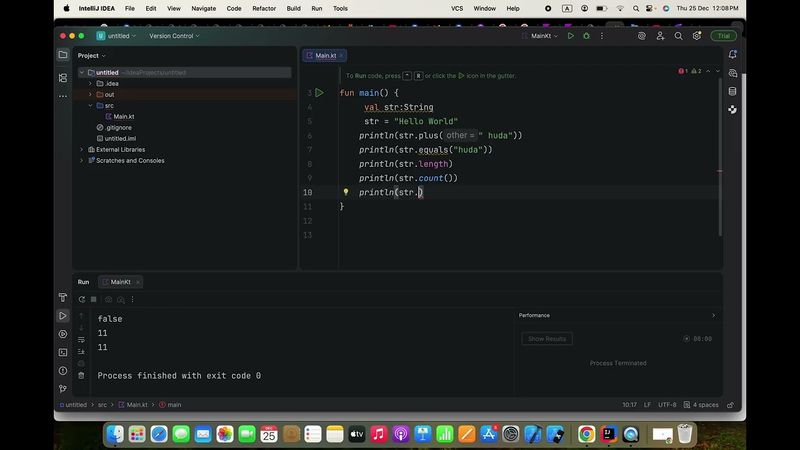
Task: Click the run gutter icon beside main()
Action: [319, 92]
